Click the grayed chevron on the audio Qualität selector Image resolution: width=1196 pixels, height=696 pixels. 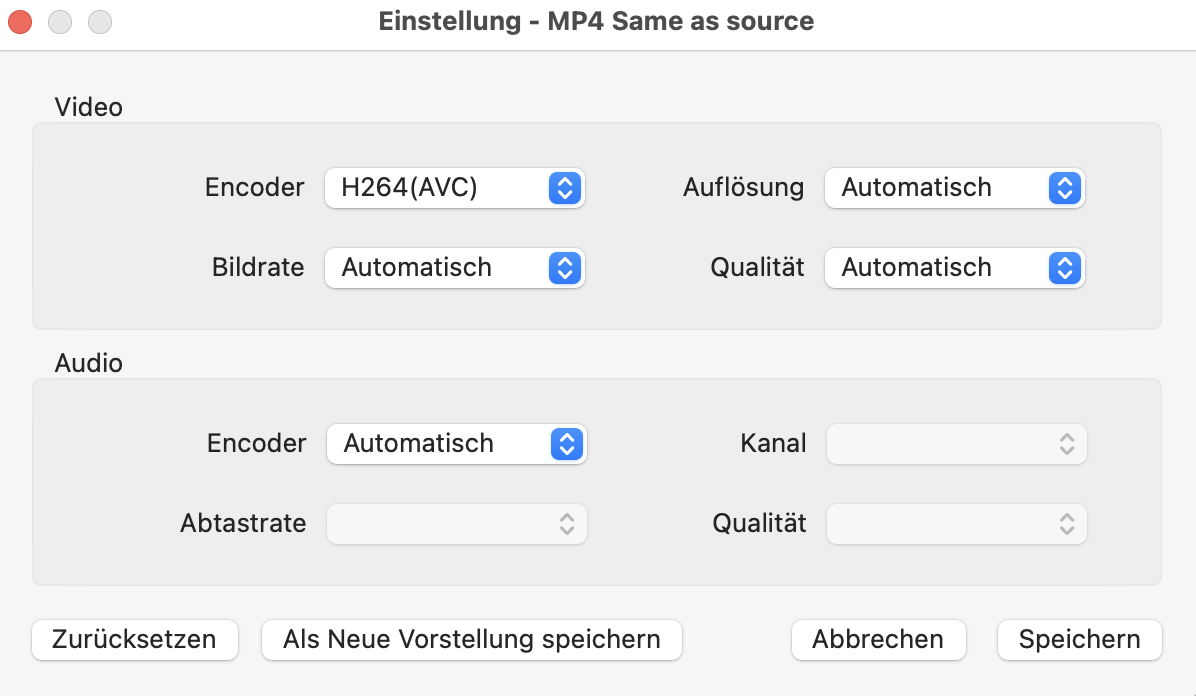click(x=1068, y=523)
